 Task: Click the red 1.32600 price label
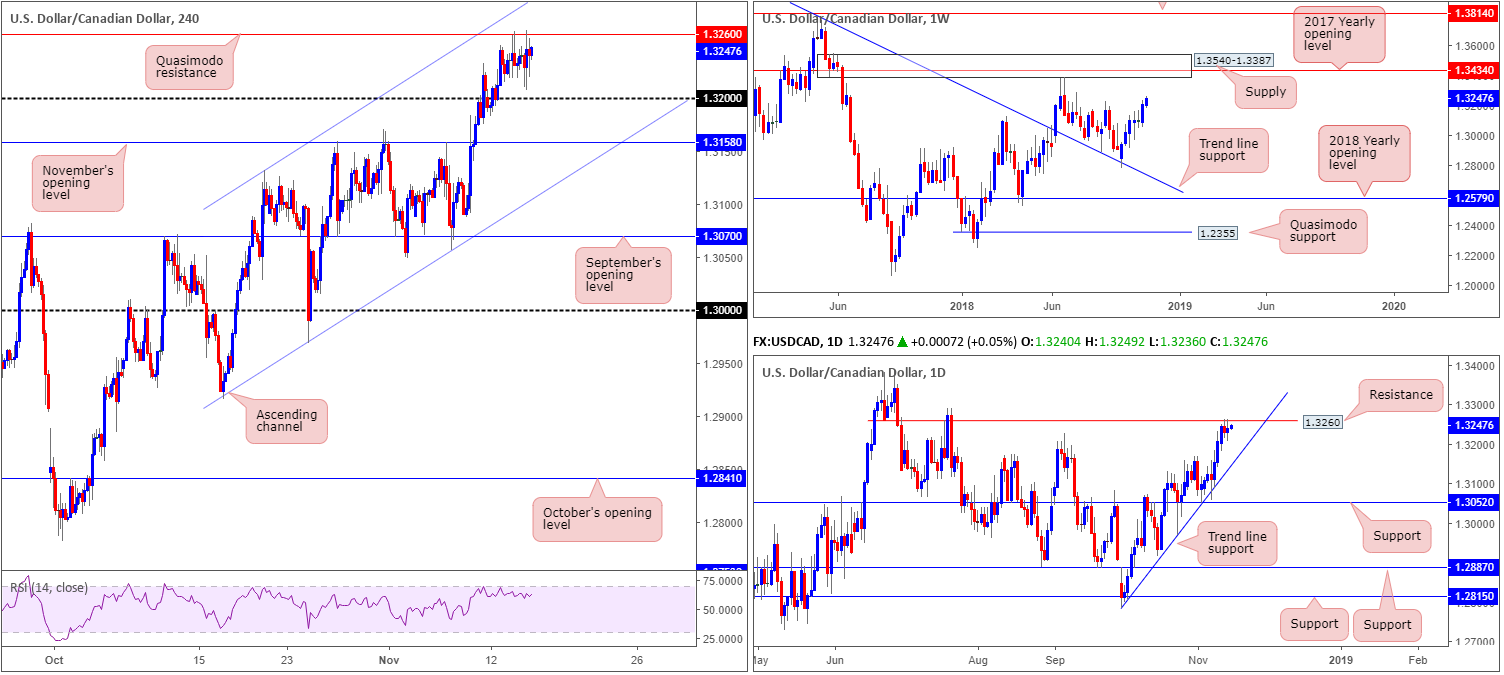click(723, 34)
